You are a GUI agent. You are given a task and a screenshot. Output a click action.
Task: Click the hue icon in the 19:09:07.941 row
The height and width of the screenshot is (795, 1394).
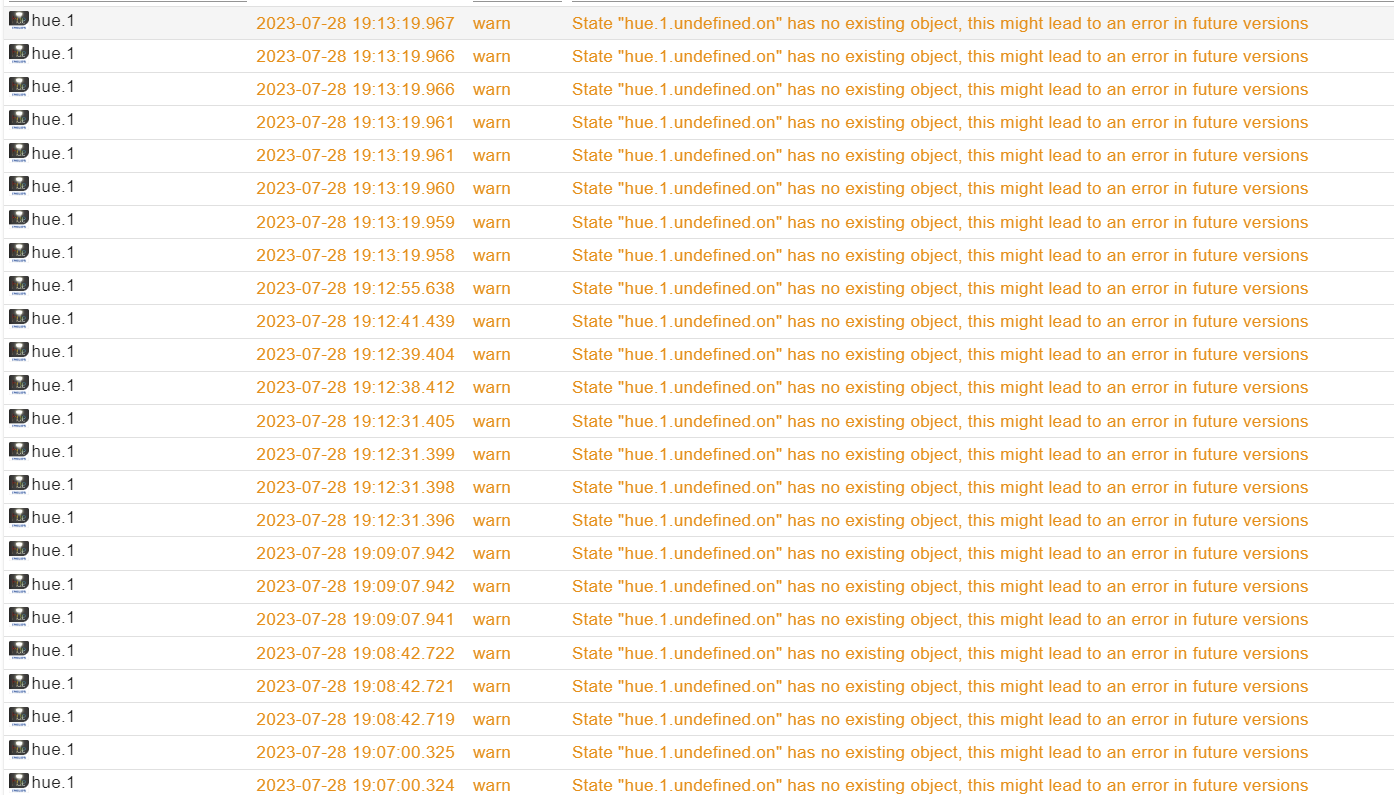[19, 618]
